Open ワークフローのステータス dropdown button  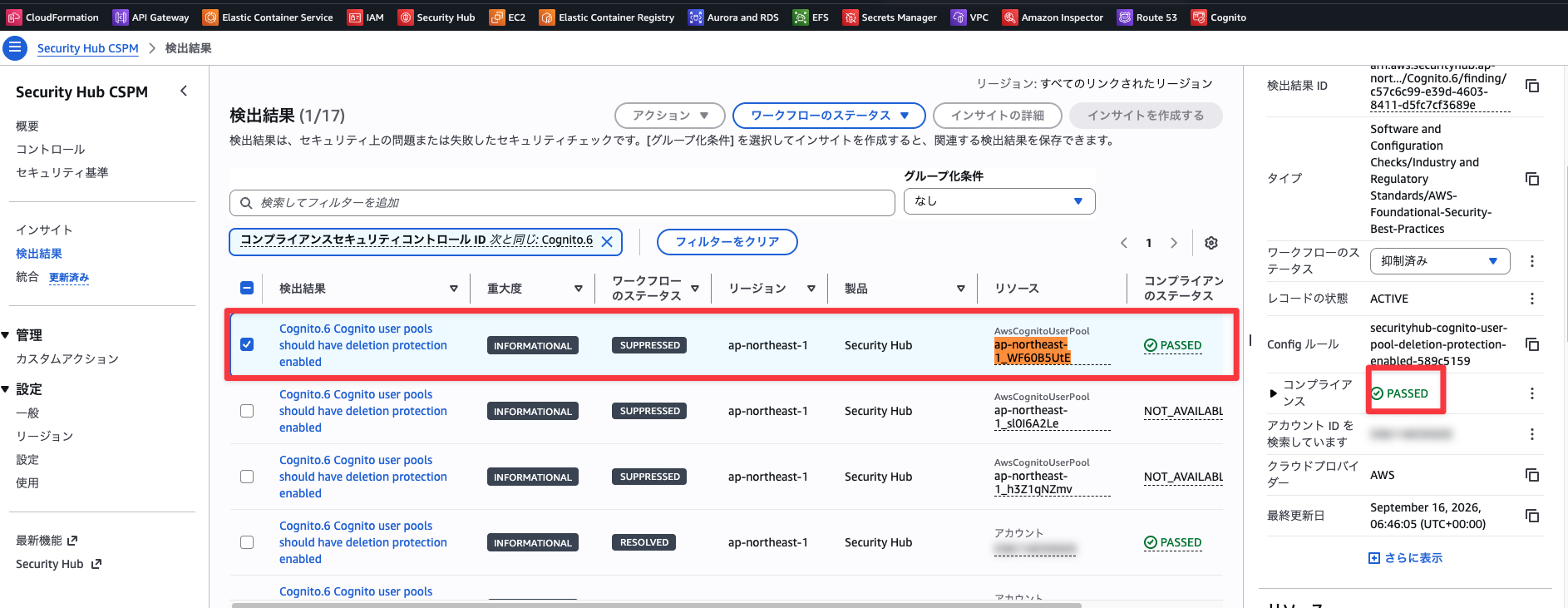pyautogui.click(x=829, y=116)
